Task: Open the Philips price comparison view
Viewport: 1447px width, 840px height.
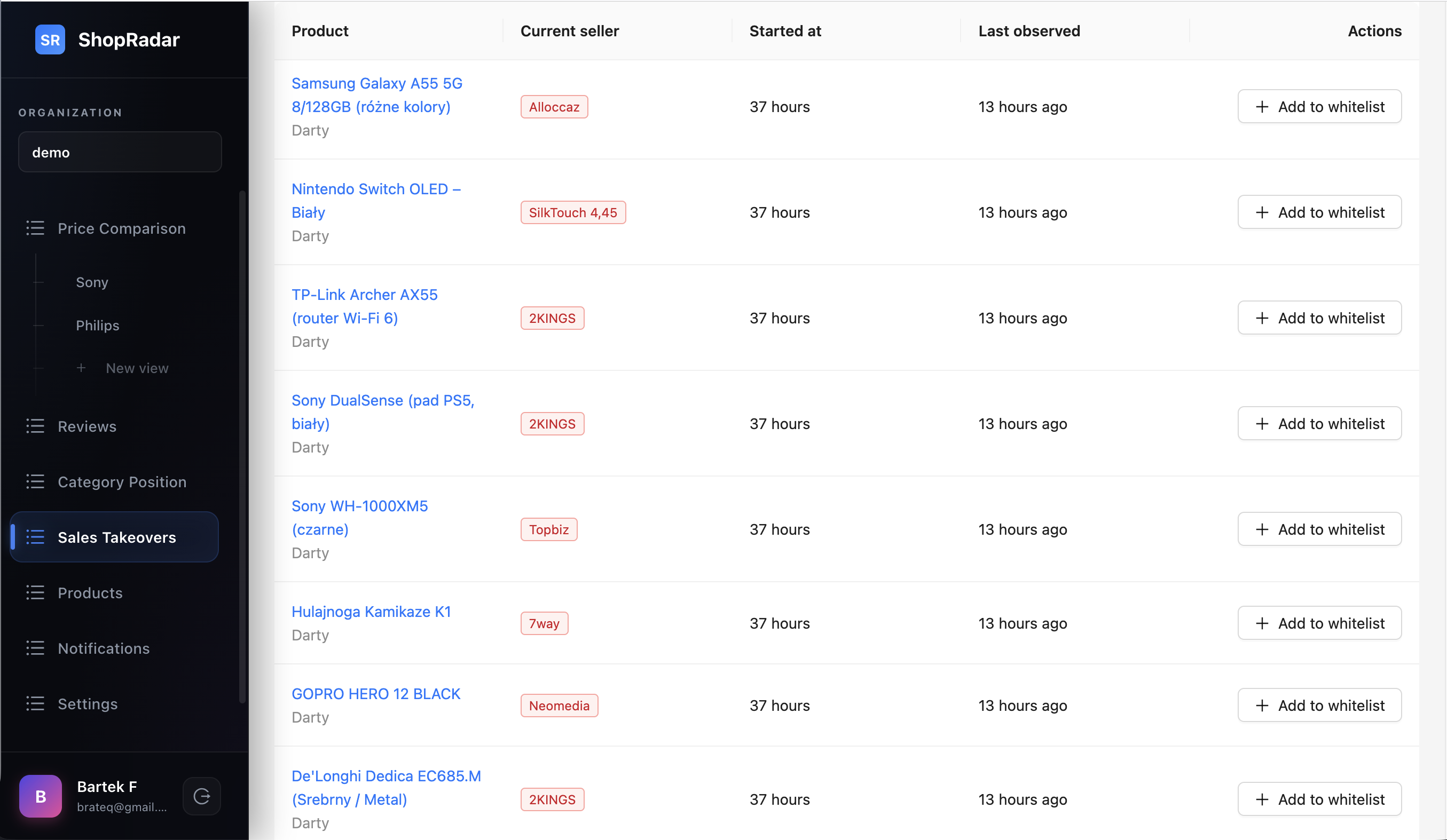Action: (98, 326)
